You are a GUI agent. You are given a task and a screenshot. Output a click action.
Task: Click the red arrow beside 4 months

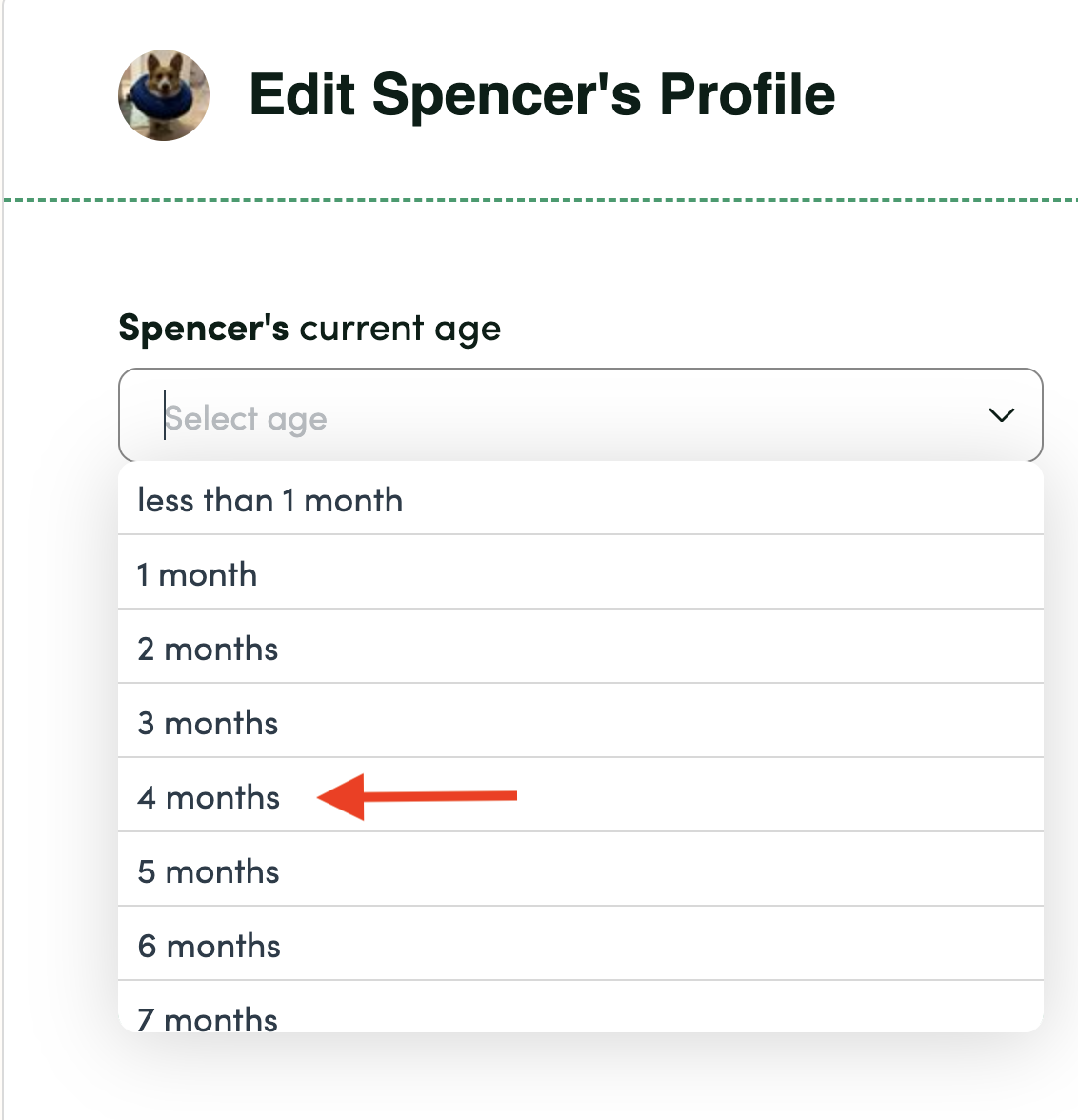(417, 796)
